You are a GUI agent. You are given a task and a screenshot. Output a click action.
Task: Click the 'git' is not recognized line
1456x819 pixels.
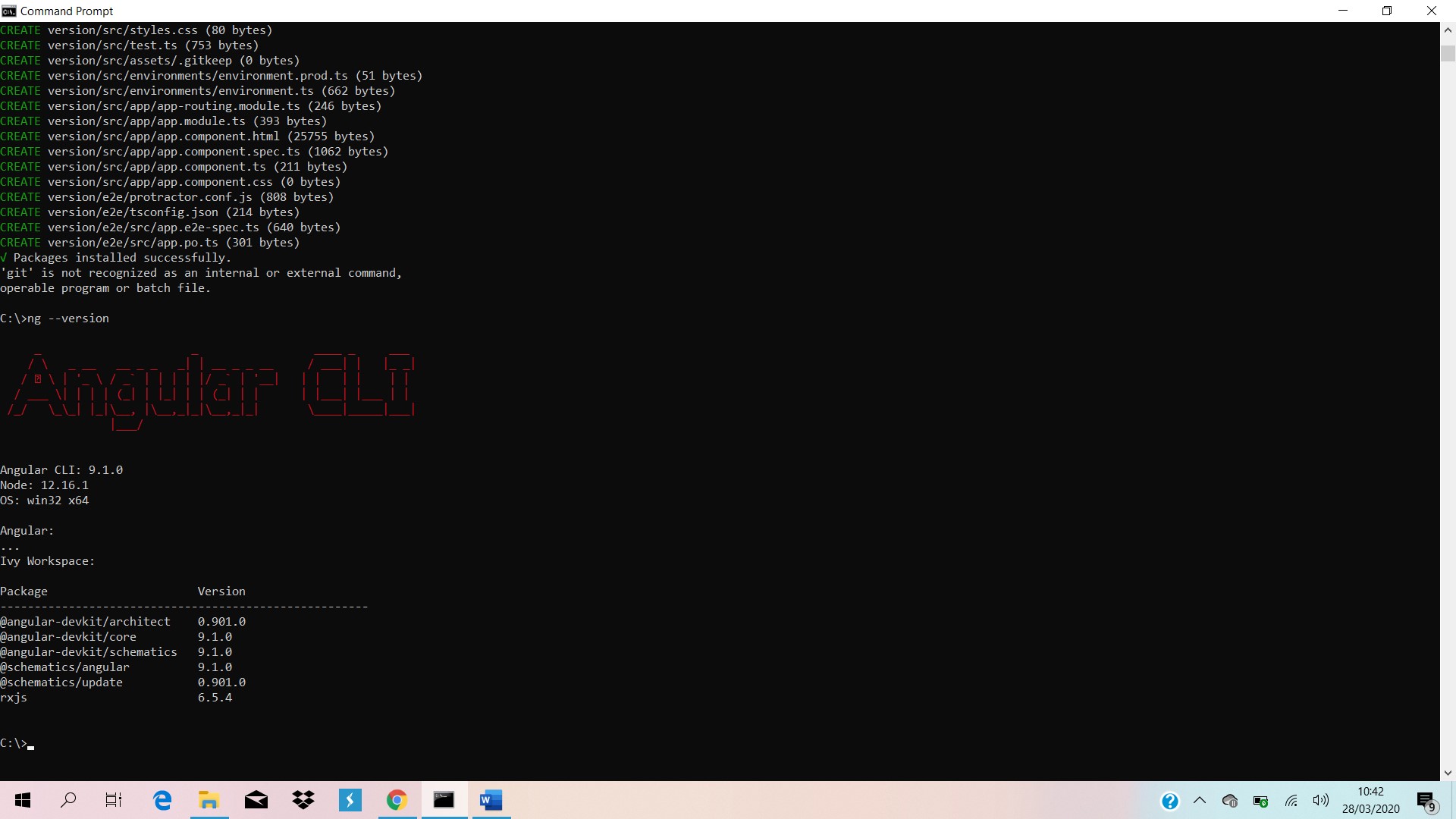pos(201,273)
